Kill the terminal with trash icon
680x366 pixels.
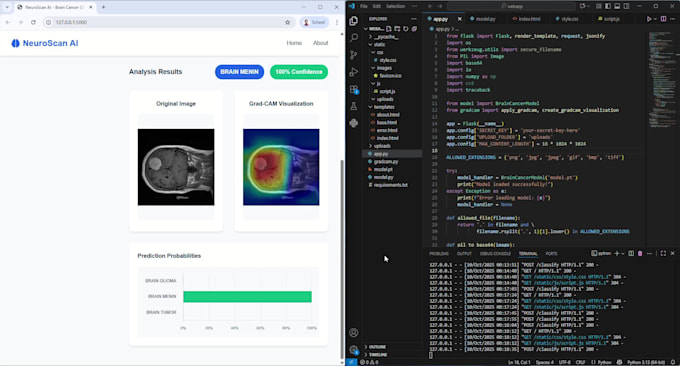click(x=640, y=253)
